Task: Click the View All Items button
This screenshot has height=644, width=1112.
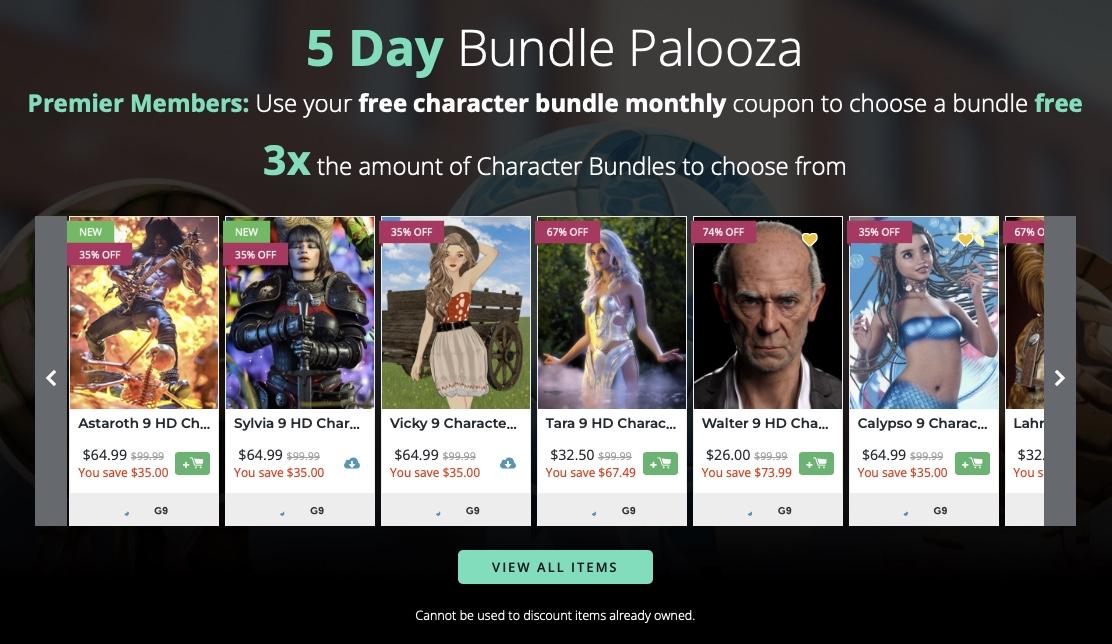Action: [555, 567]
